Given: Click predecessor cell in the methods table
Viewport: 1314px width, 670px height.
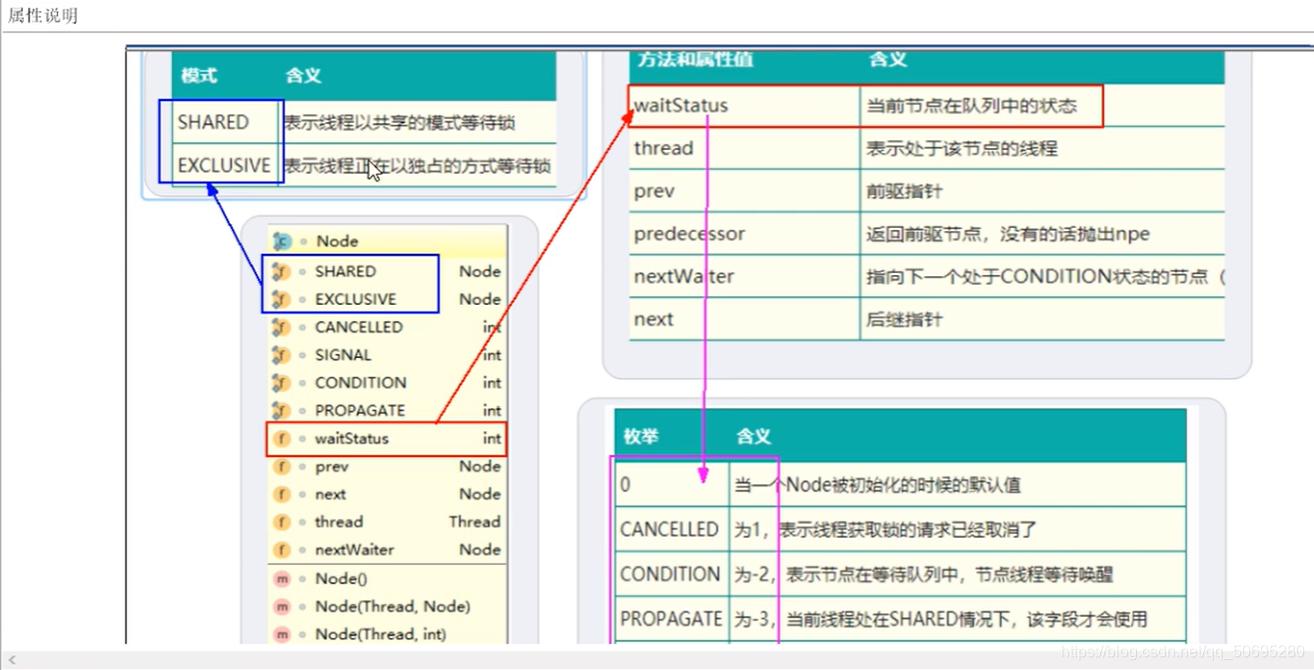Looking at the screenshot, I should click(x=744, y=234).
